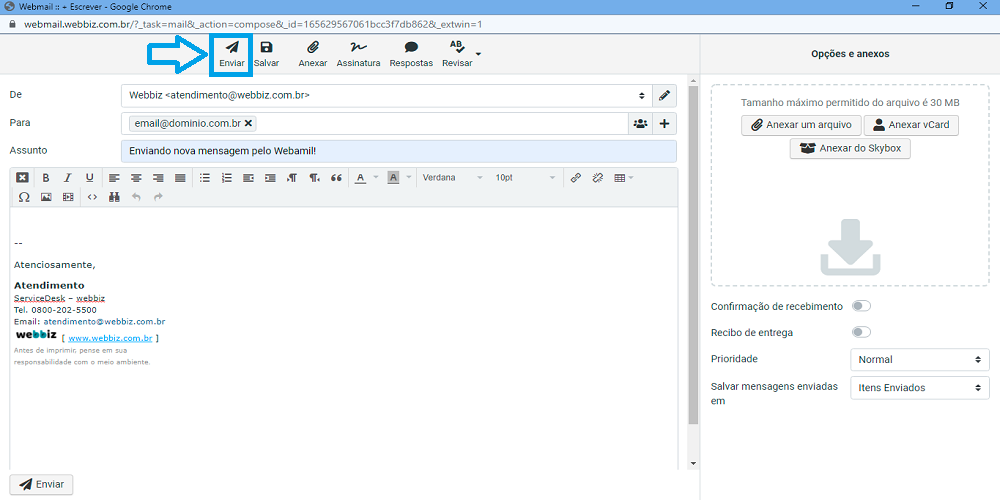This screenshot has height=500, width=1000.
Task: Click the Salvar floppy disk icon
Action: [x=266, y=48]
